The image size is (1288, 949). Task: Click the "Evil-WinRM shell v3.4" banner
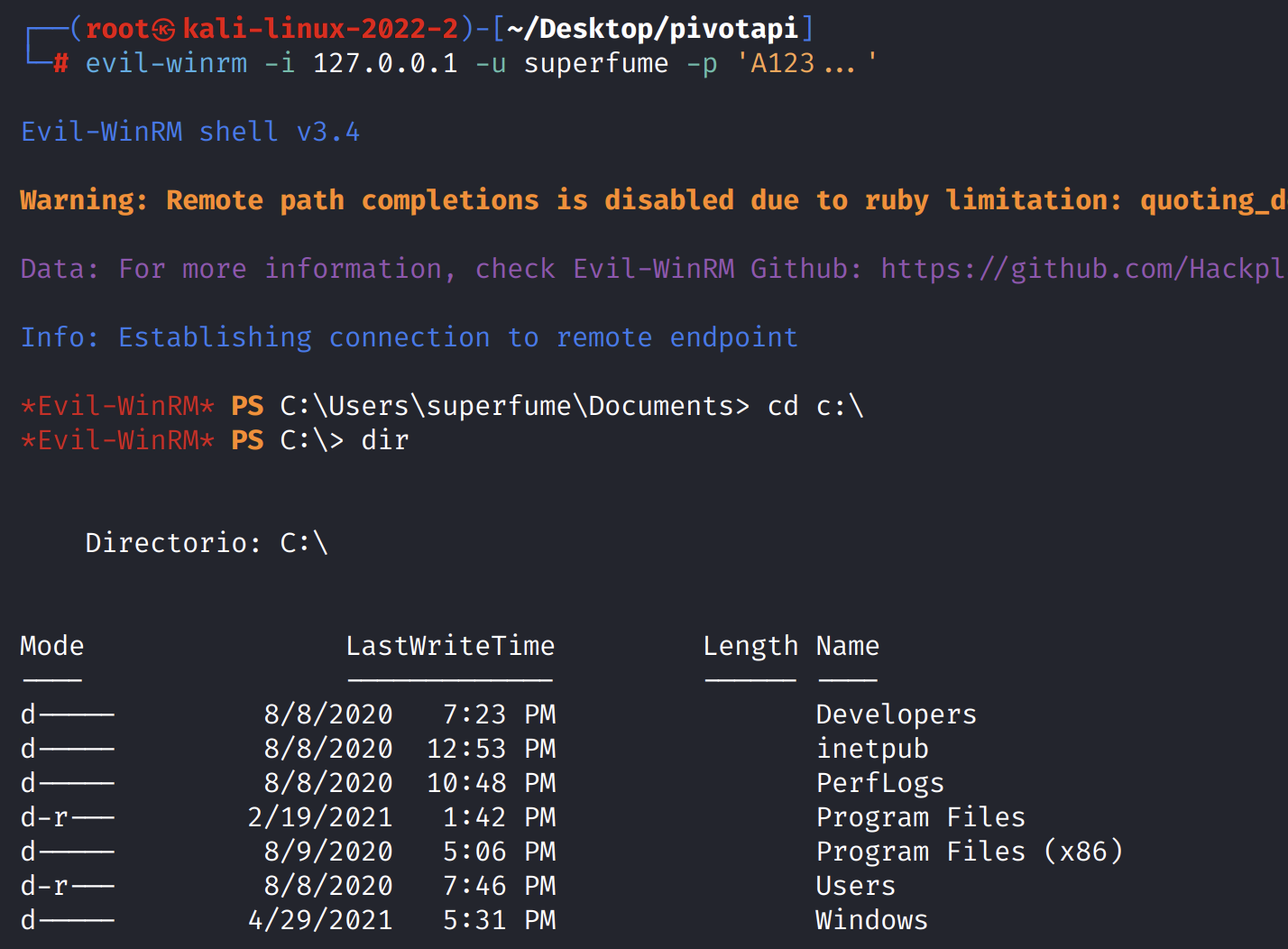[190, 133]
